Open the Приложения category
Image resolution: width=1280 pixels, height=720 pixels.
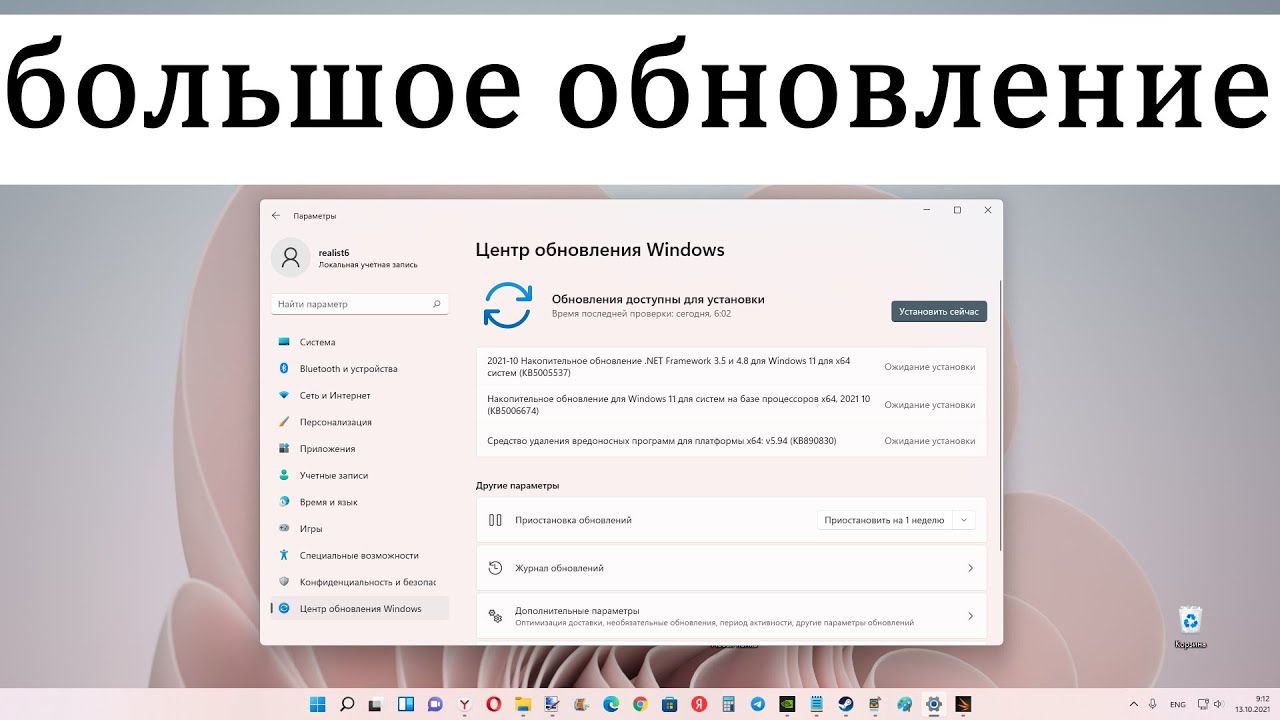(360, 449)
